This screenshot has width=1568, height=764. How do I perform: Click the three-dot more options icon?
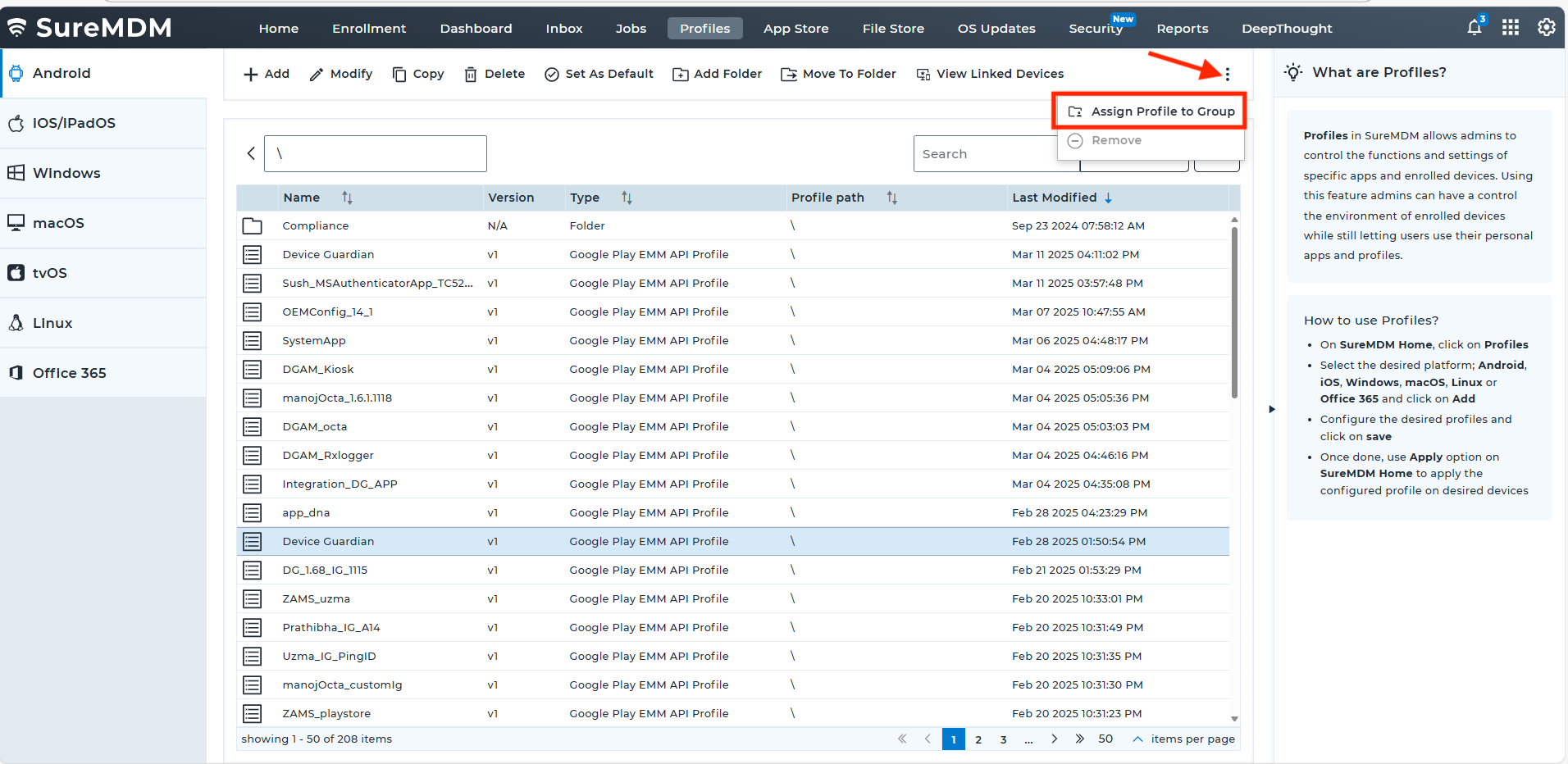point(1227,75)
